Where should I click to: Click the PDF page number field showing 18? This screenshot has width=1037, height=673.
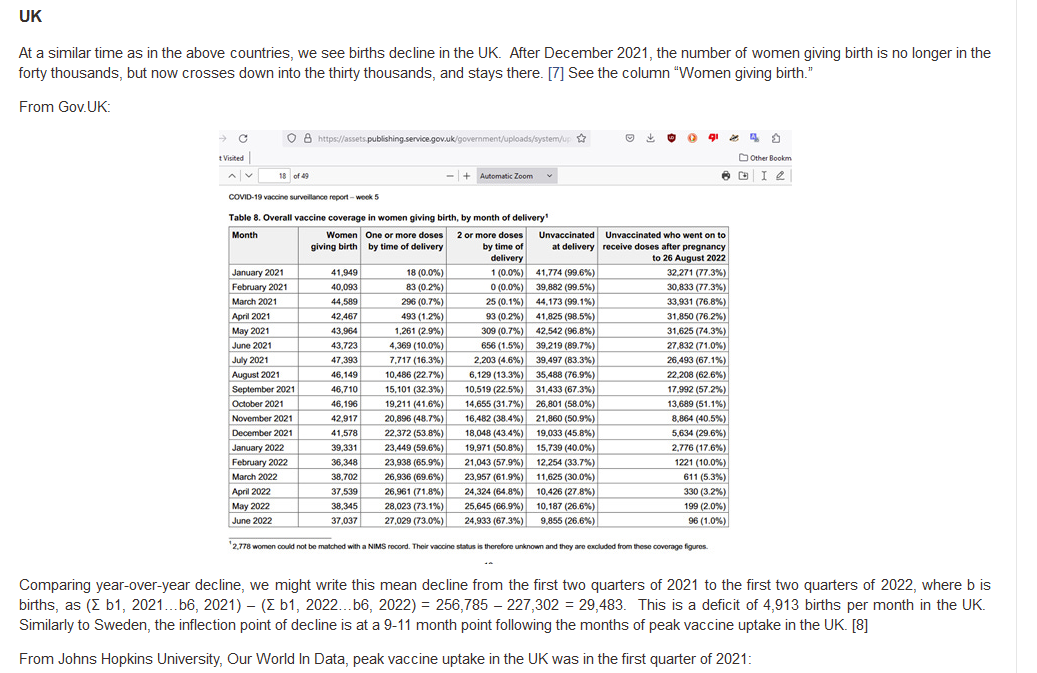point(274,176)
